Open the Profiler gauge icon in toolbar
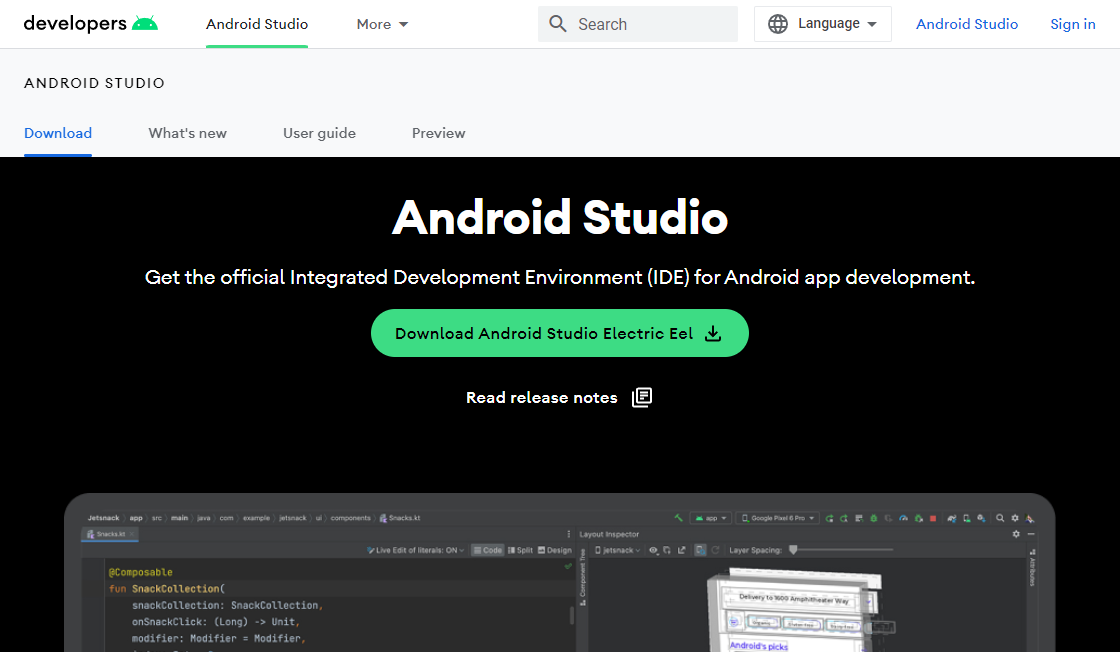Screen dimensions: 1120x652 click(x=903, y=517)
